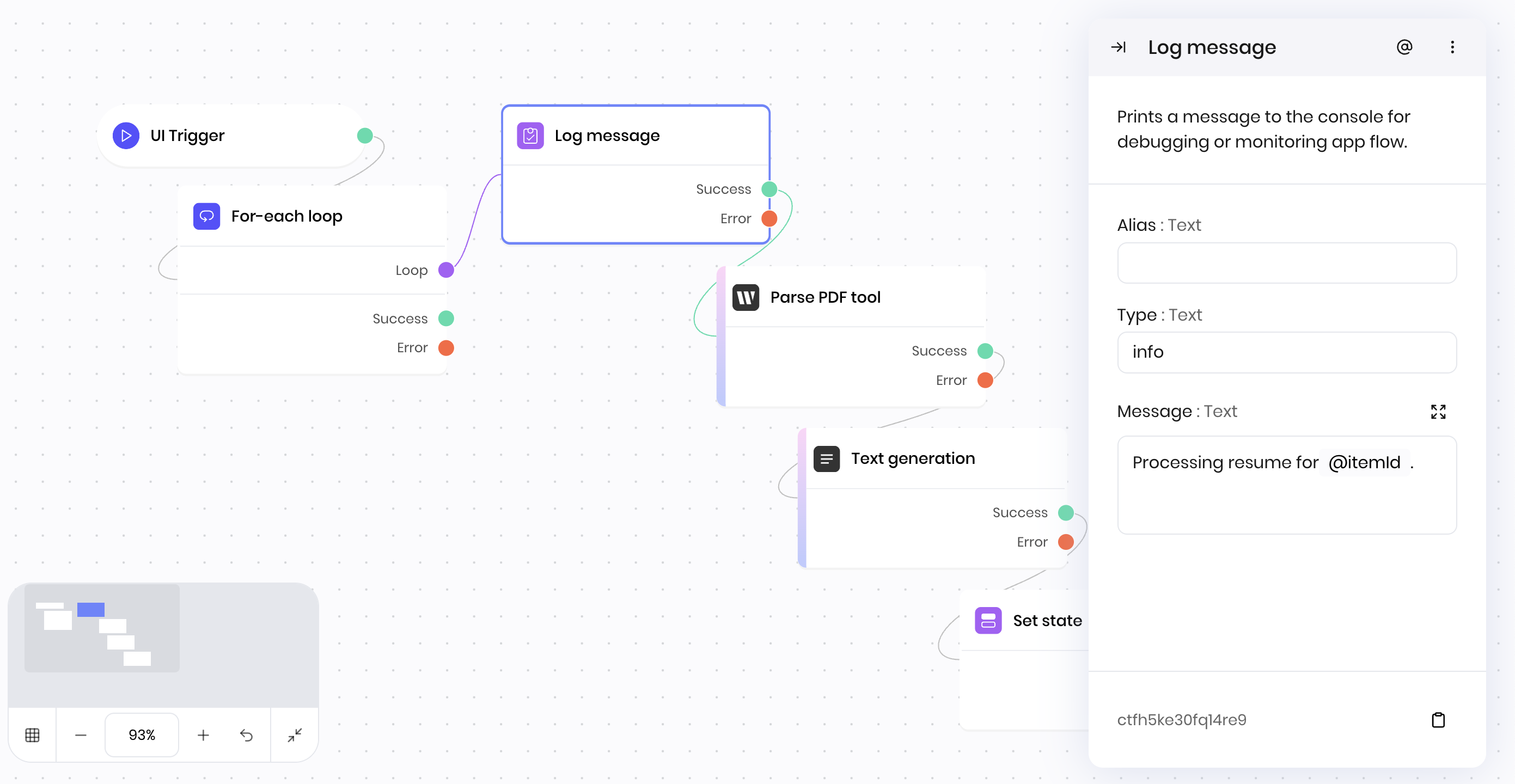Viewport: 1515px width, 784px height.
Task: Click into the Alias text field
Action: coord(1287,263)
